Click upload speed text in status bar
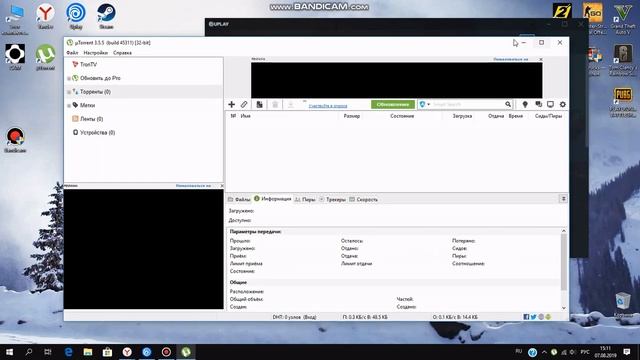Screen dimensions: 640x360 point(455,317)
